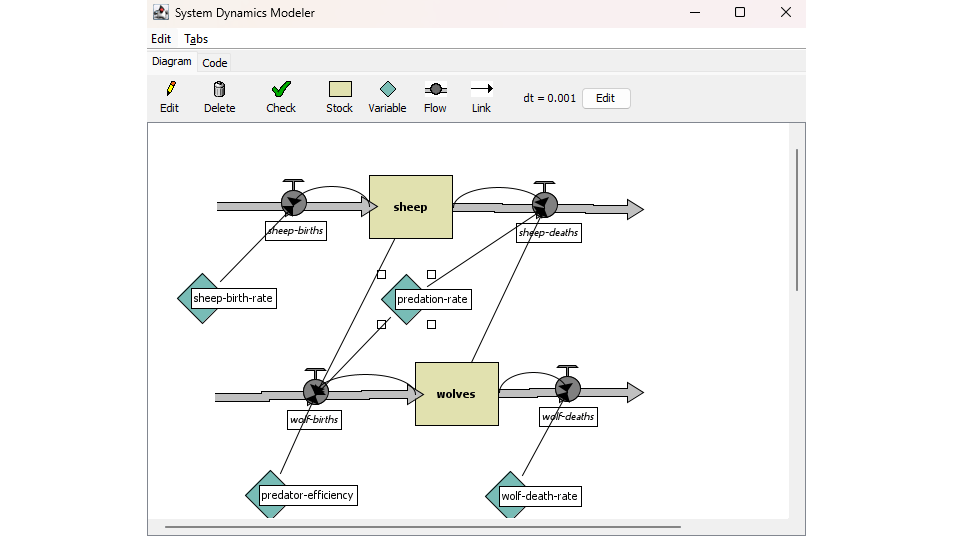The width and height of the screenshot is (953, 536).
Task: Click the vertical scrollbar thumb
Action: click(797, 219)
